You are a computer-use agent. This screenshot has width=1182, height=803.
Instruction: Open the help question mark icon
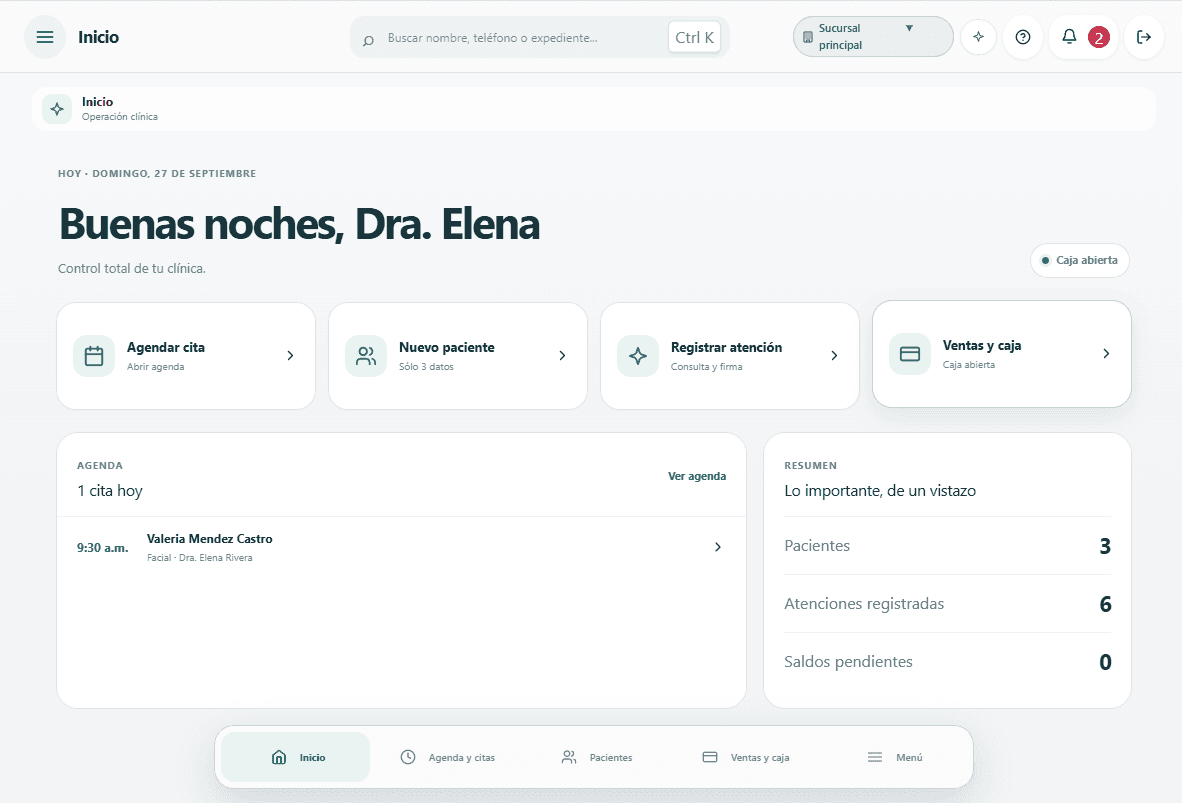[1023, 37]
